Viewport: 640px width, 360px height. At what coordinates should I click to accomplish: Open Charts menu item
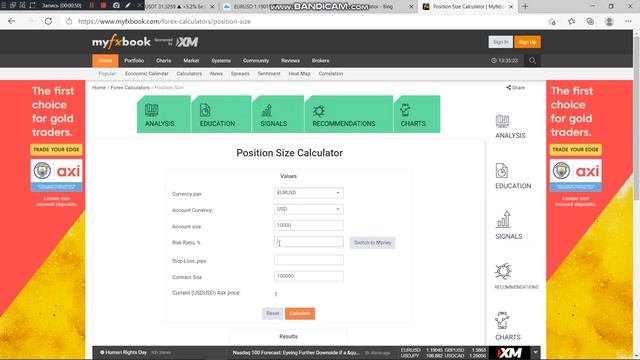pyautogui.click(x=163, y=60)
